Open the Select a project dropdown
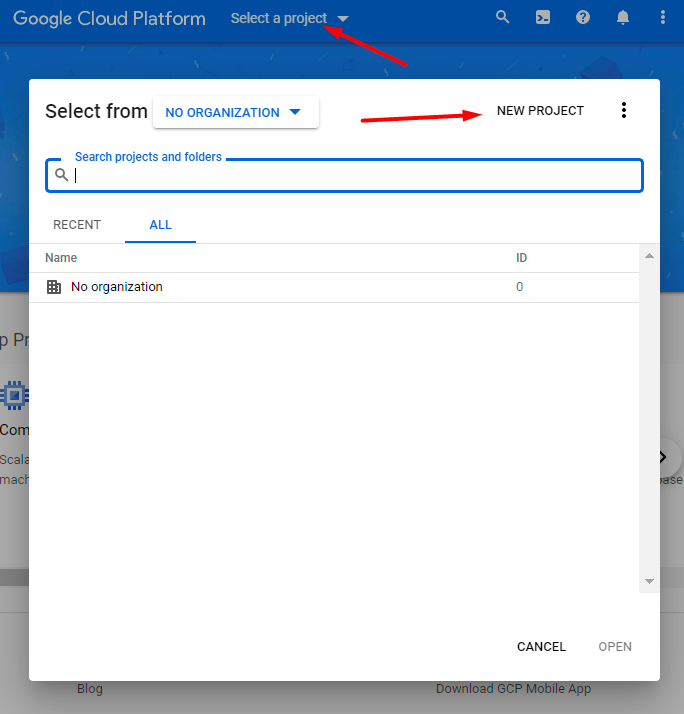This screenshot has width=684, height=714. [290, 18]
